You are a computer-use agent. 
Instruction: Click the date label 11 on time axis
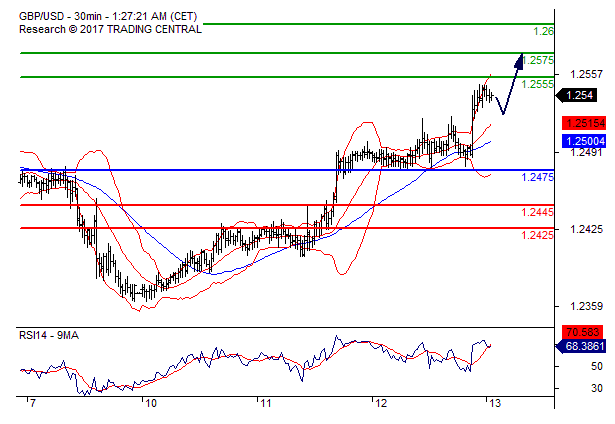coord(266,403)
